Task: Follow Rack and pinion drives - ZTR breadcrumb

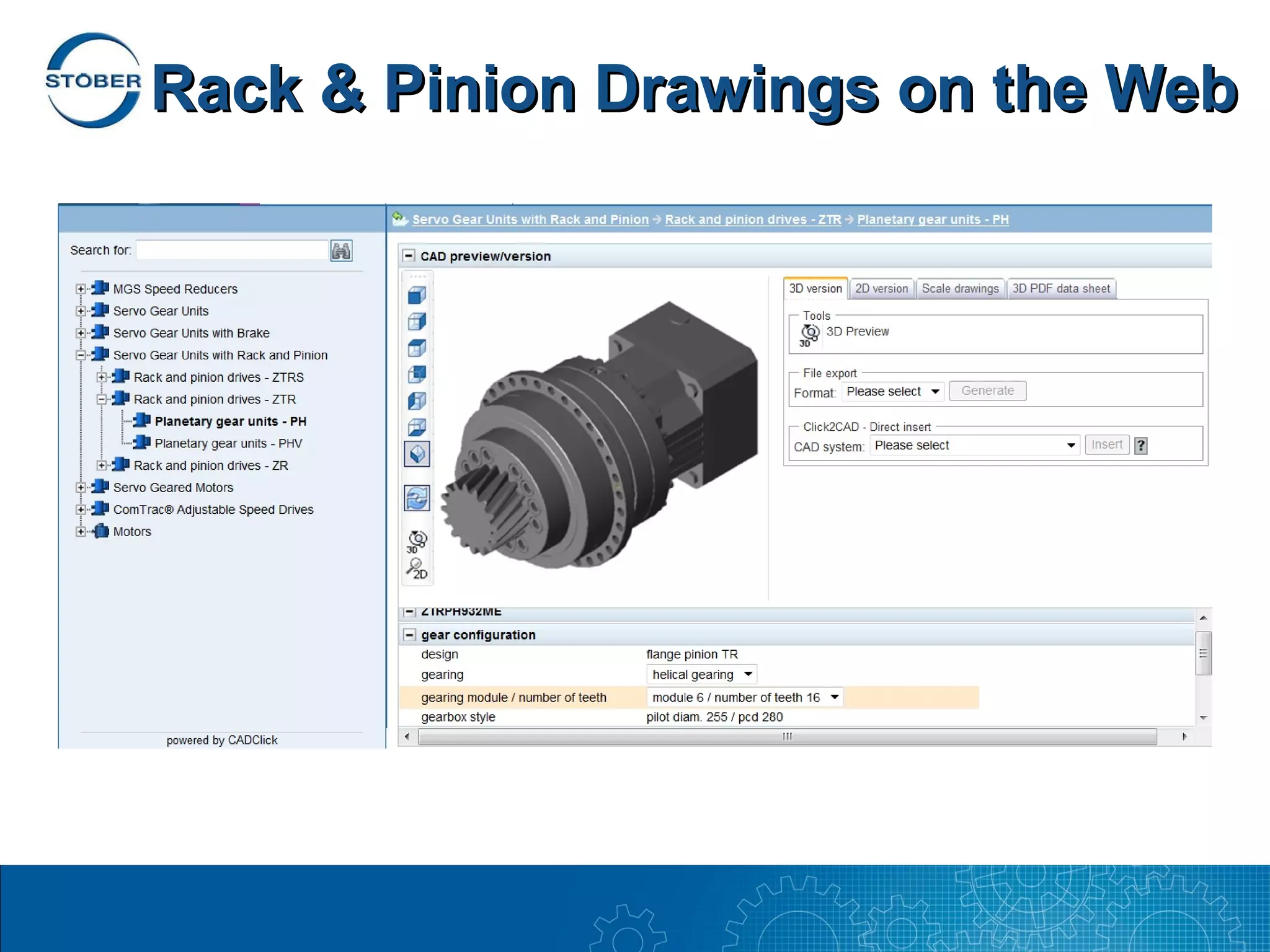Action: coord(753,219)
